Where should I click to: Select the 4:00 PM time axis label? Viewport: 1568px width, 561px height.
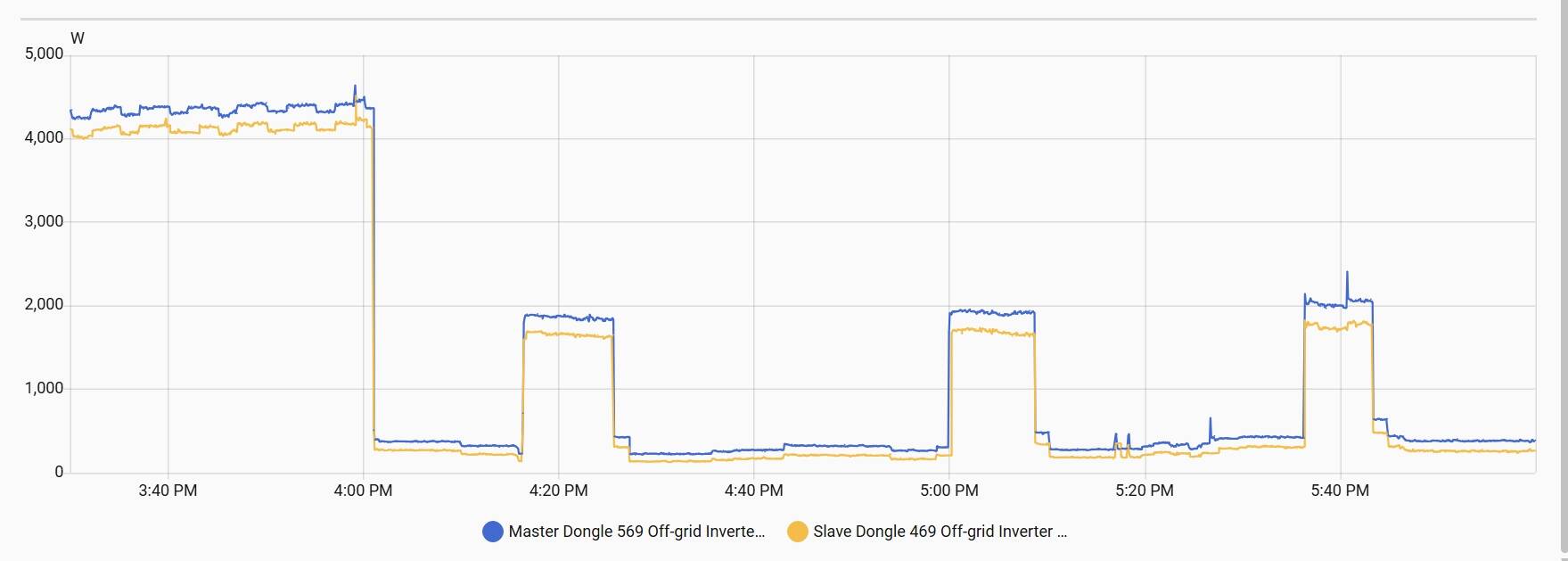click(x=363, y=491)
